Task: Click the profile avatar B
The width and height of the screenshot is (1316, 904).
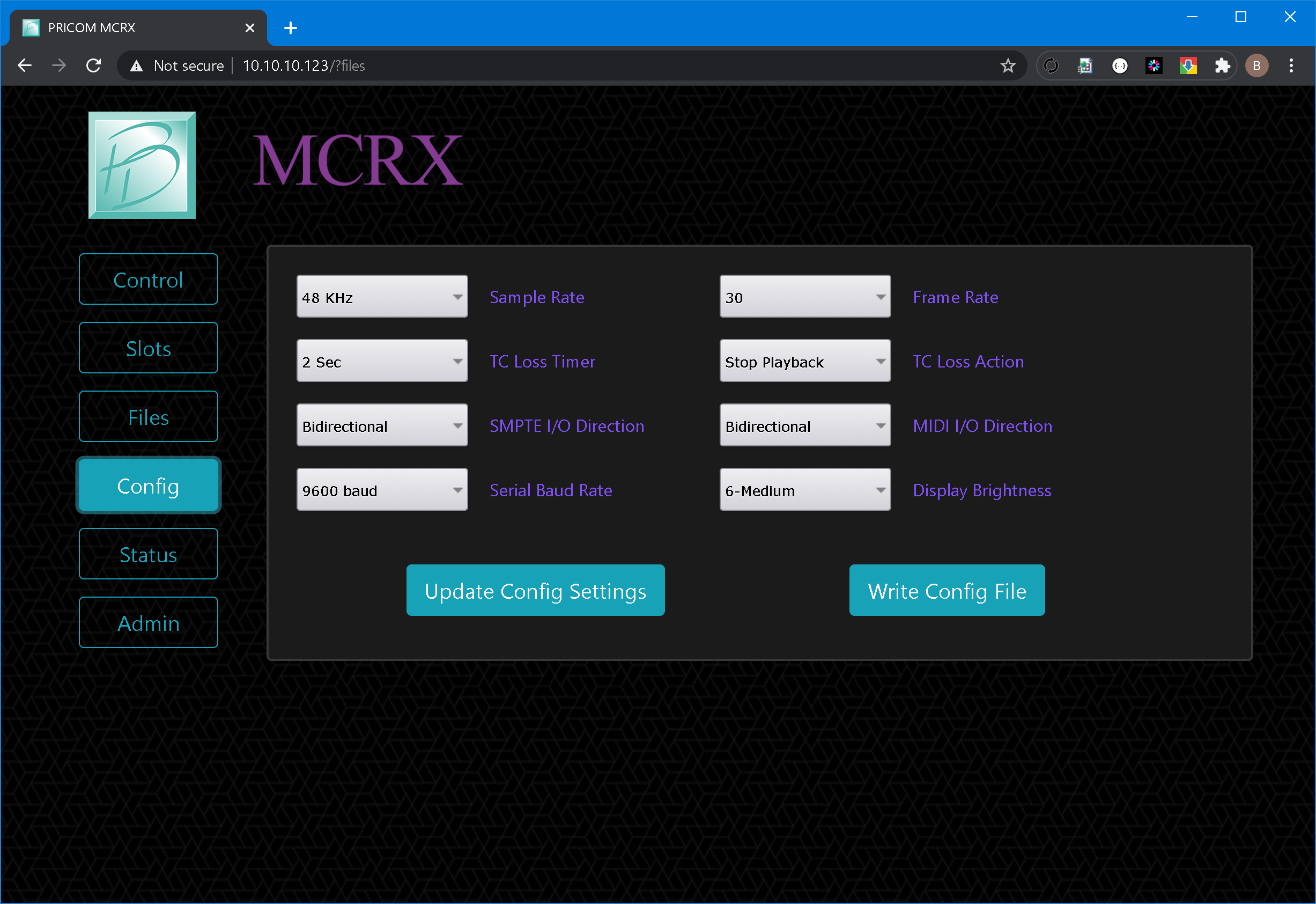Action: [1256, 65]
